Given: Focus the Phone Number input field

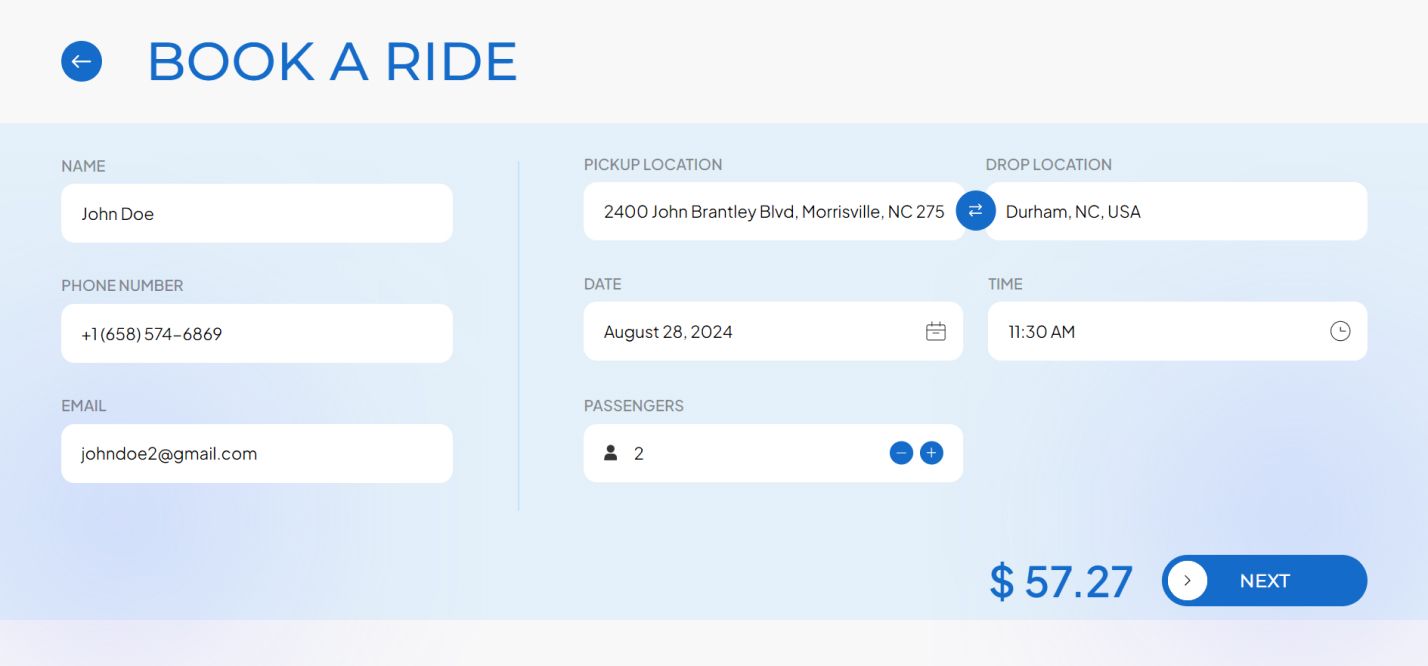Looking at the screenshot, I should [256, 334].
